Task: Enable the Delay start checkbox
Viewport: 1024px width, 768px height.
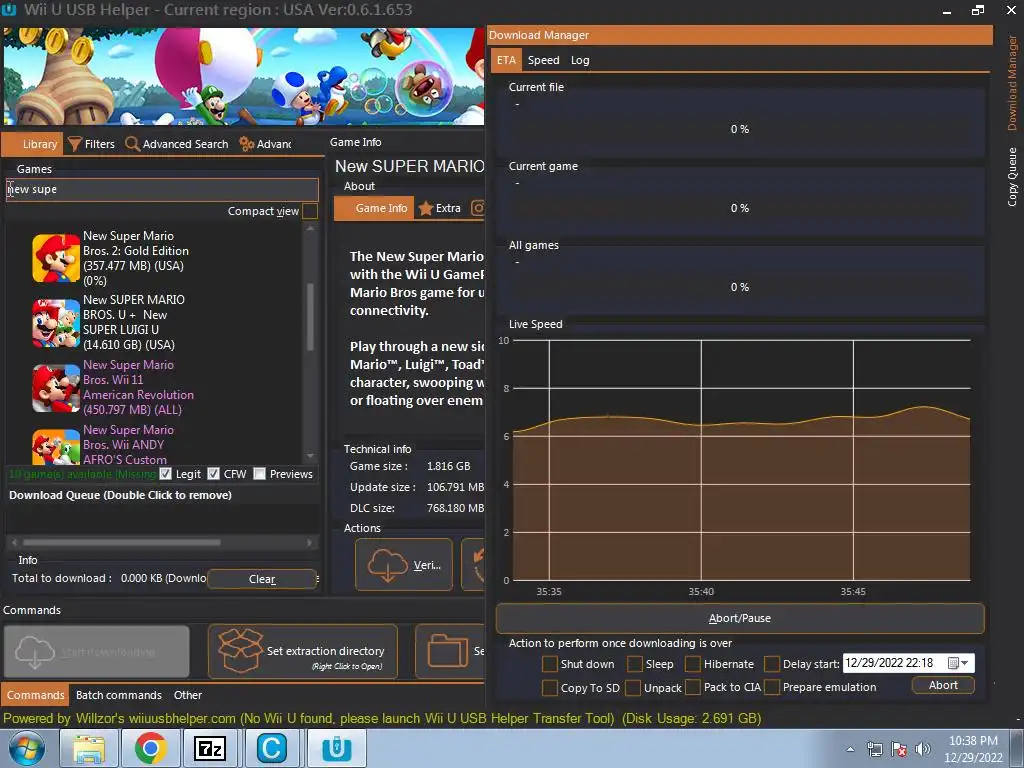Action: 772,664
